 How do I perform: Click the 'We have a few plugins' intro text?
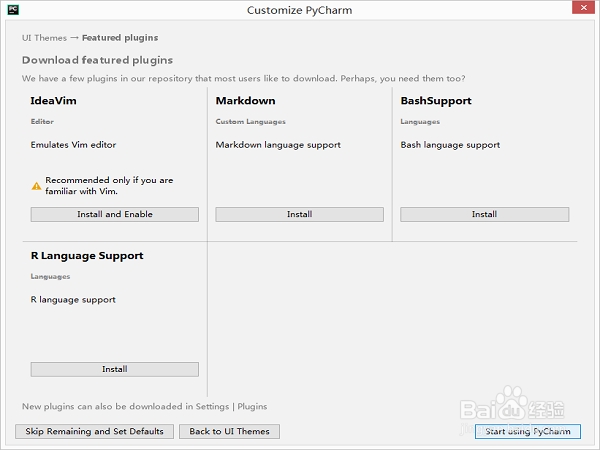[x=244, y=78]
